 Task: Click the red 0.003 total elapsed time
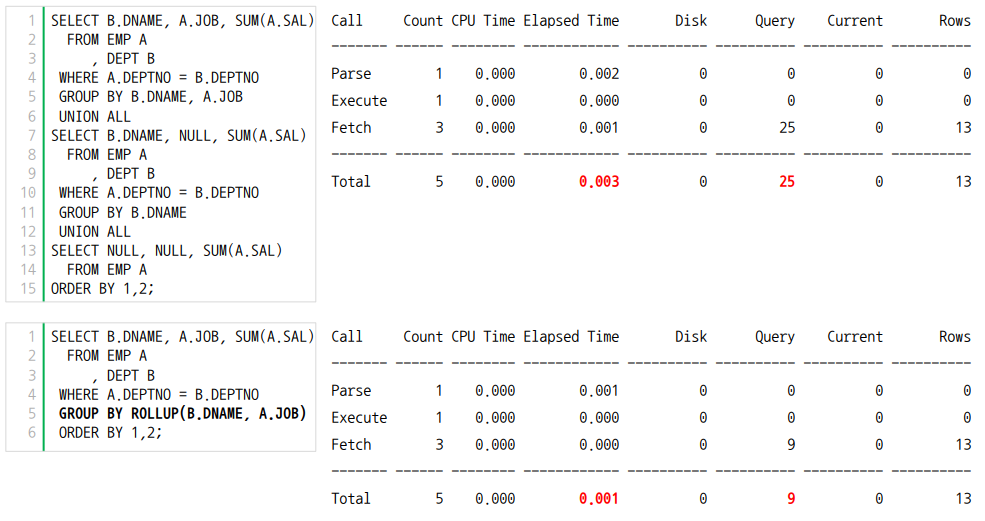click(599, 182)
